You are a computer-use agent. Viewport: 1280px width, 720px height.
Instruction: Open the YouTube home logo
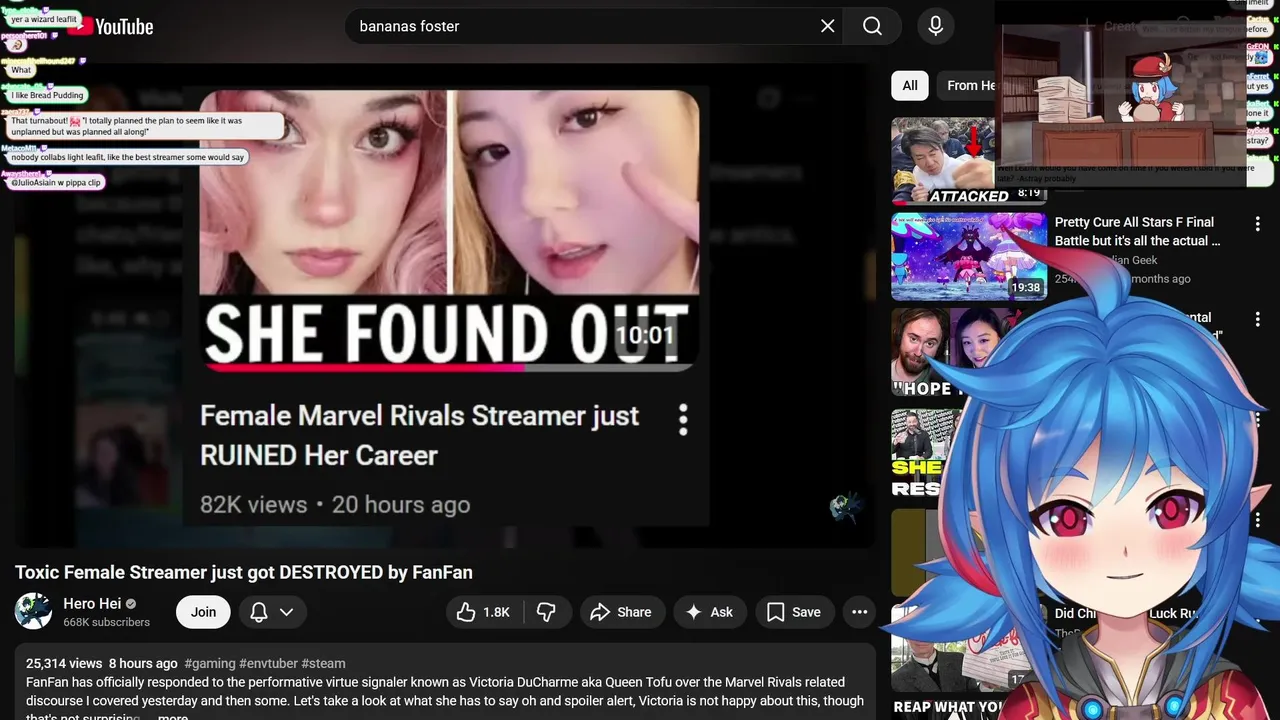click(112, 27)
